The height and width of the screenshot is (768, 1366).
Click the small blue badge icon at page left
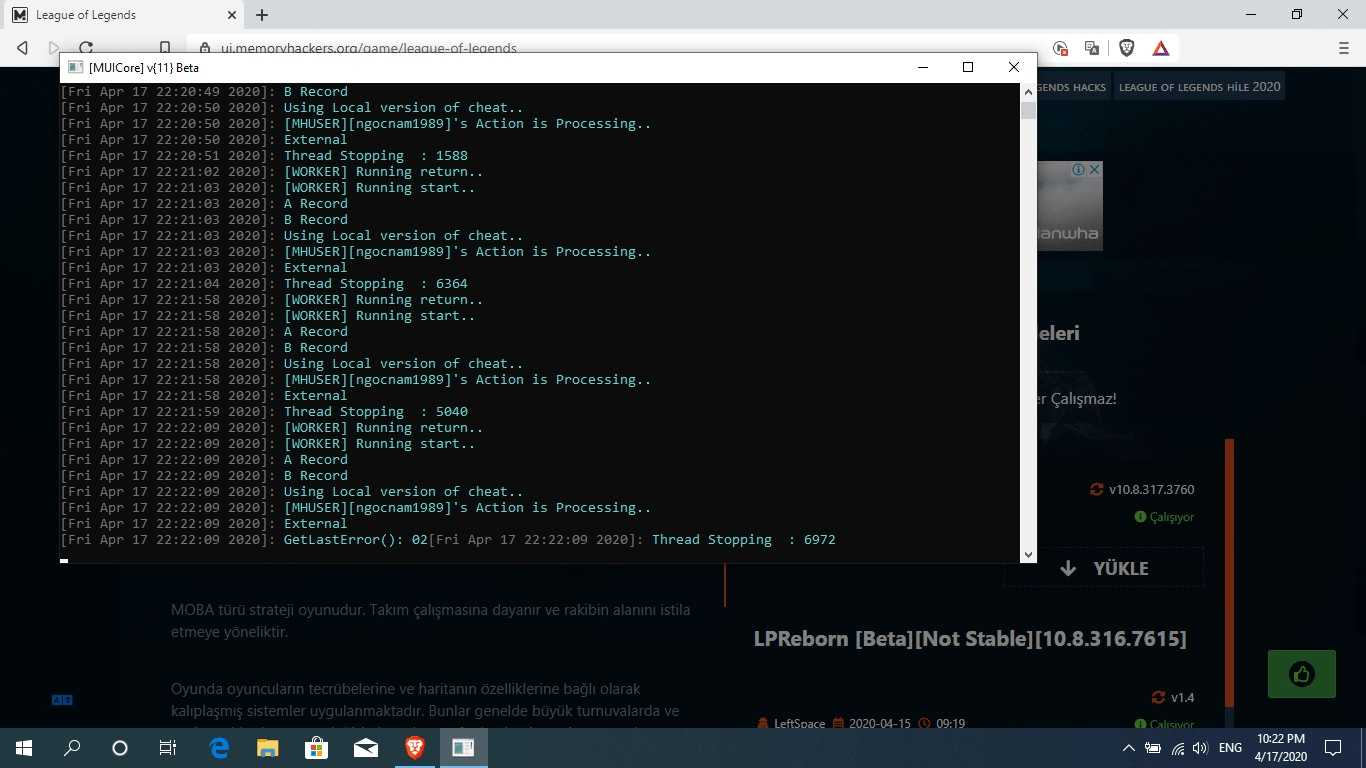click(x=62, y=700)
